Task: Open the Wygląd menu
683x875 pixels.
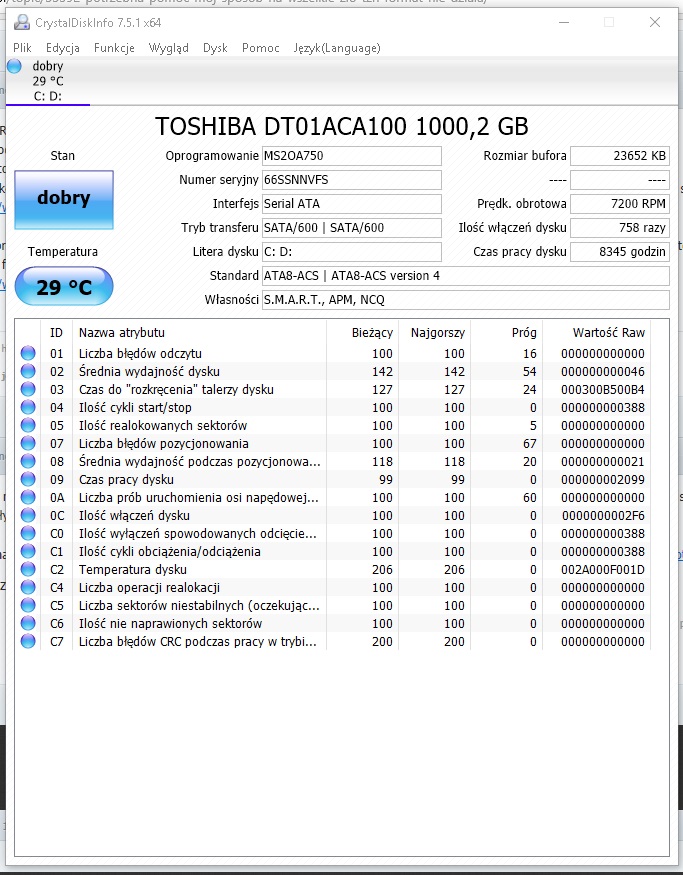Action: [169, 48]
